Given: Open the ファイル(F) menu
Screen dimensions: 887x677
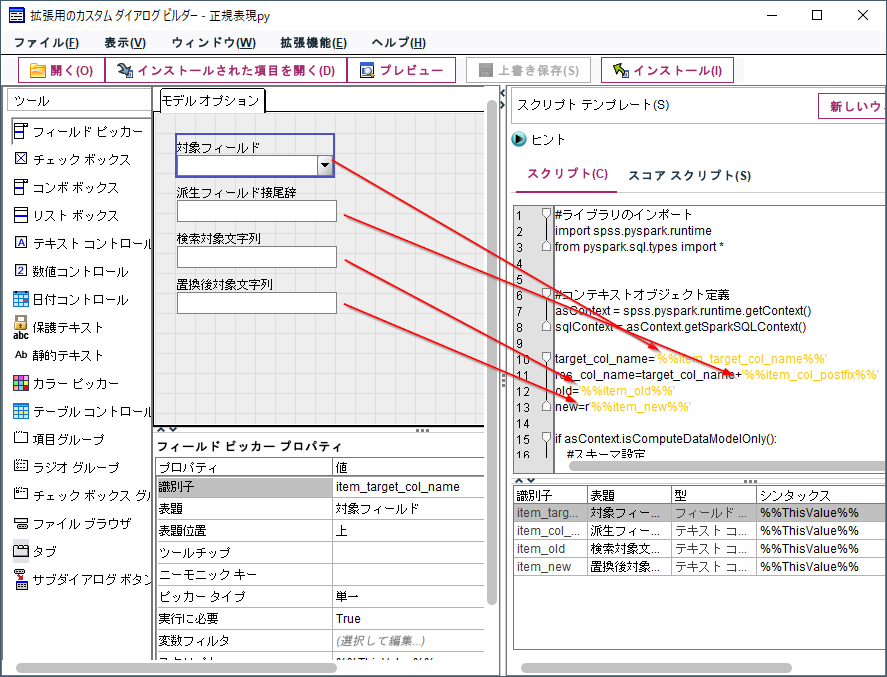Looking at the screenshot, I should (x=46, y=42).
